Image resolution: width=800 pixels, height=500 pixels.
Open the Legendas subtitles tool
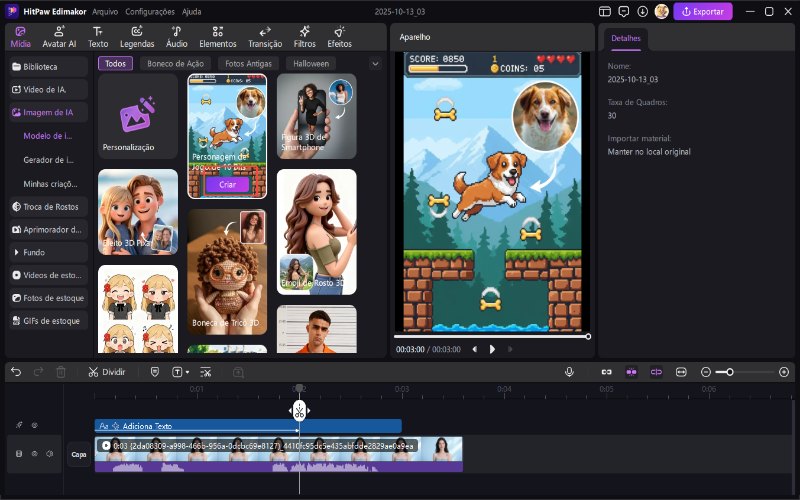137,37
